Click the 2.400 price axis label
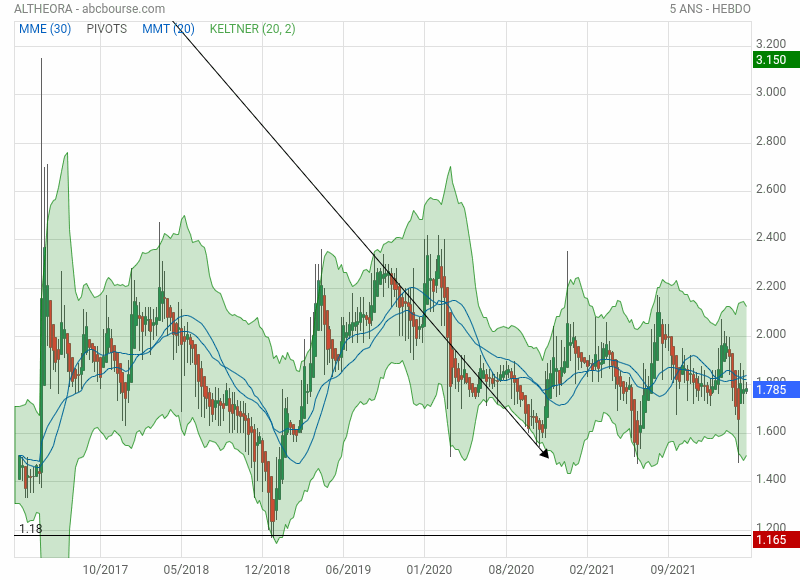 [x=771, y=237]
